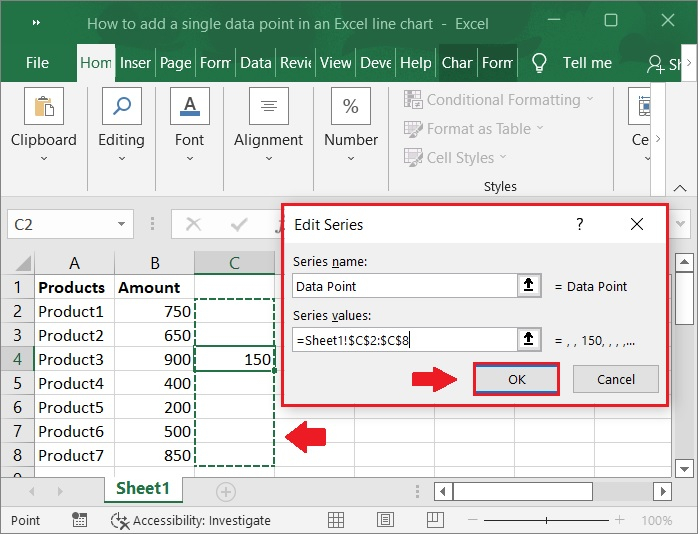Viewport: 700px width, 534px height.
Task: Select the Sheet1 sheet tab
Action: tap(143, 488)
